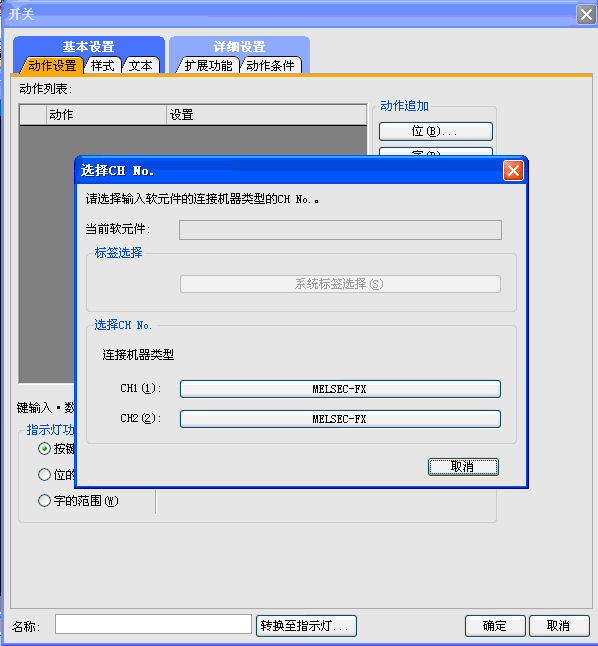Screen dimensions: 598x646
Task: Click 转换至指示灯... button
Action: click(x=306, y=626)
